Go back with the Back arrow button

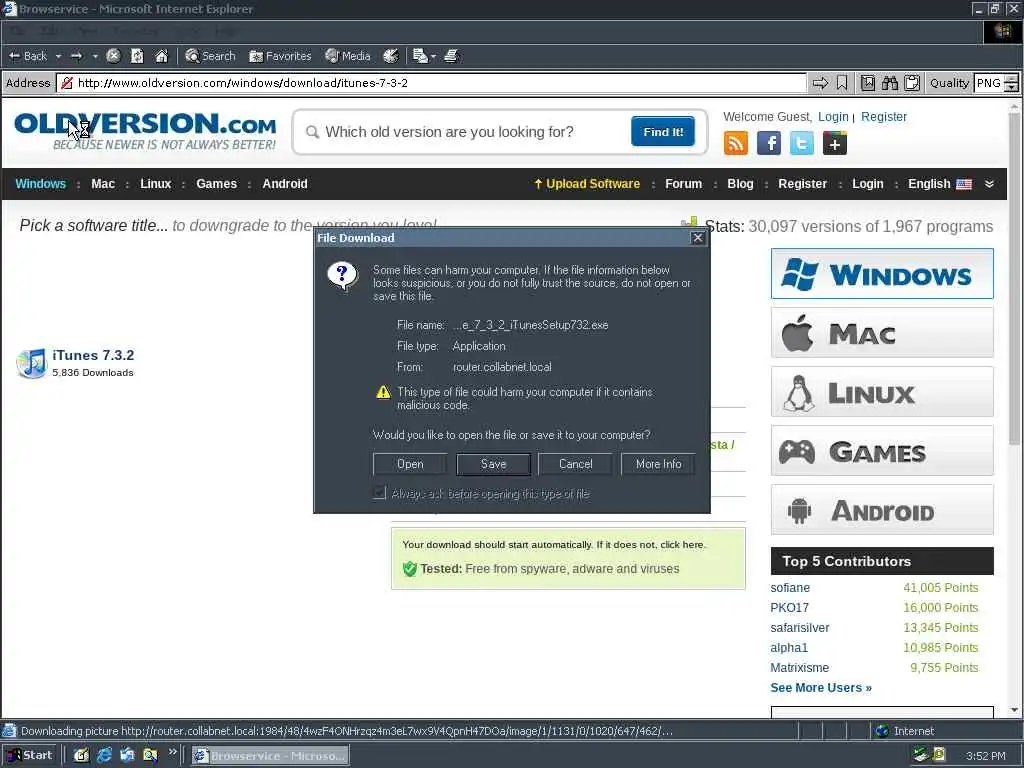click(27, 56)
